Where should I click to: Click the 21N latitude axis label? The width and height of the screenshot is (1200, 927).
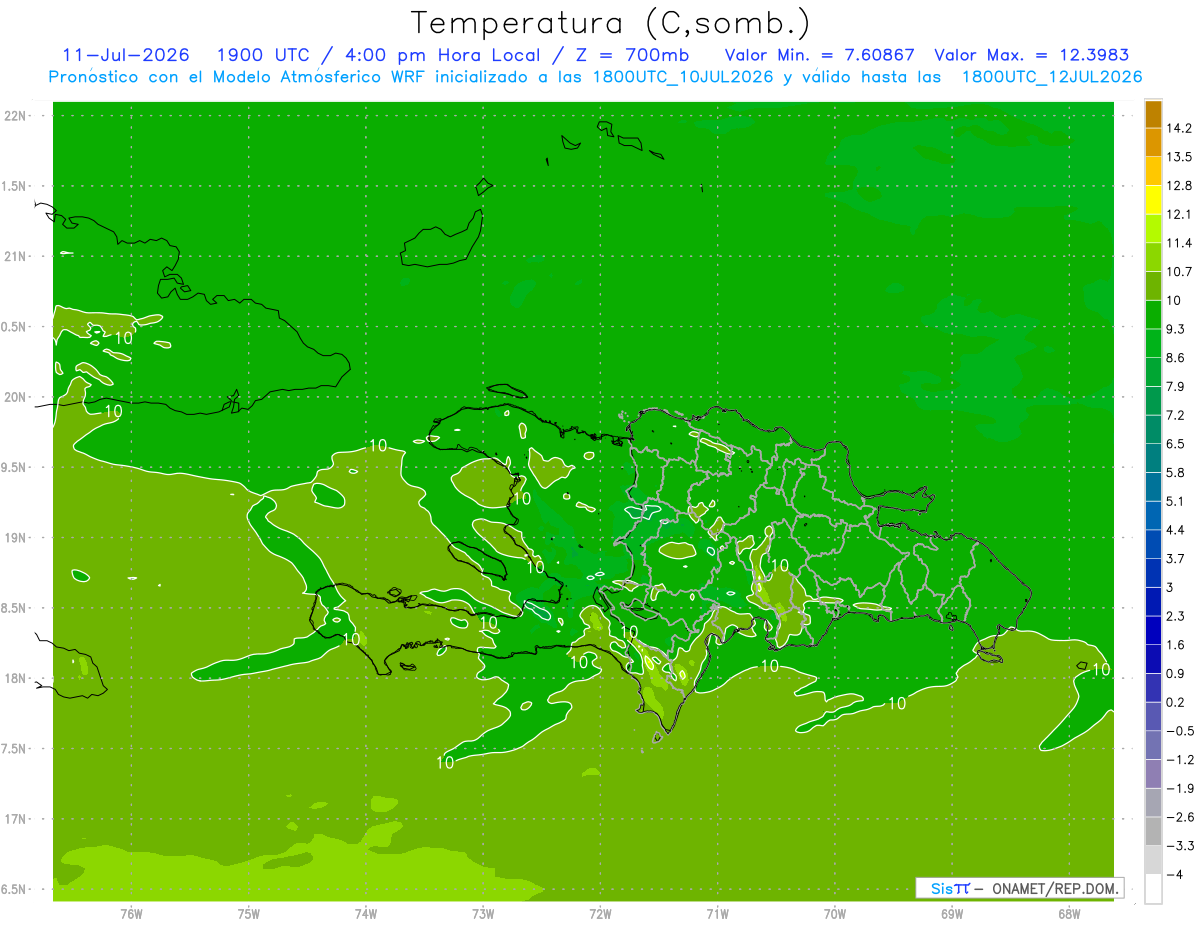click(16, 256)
